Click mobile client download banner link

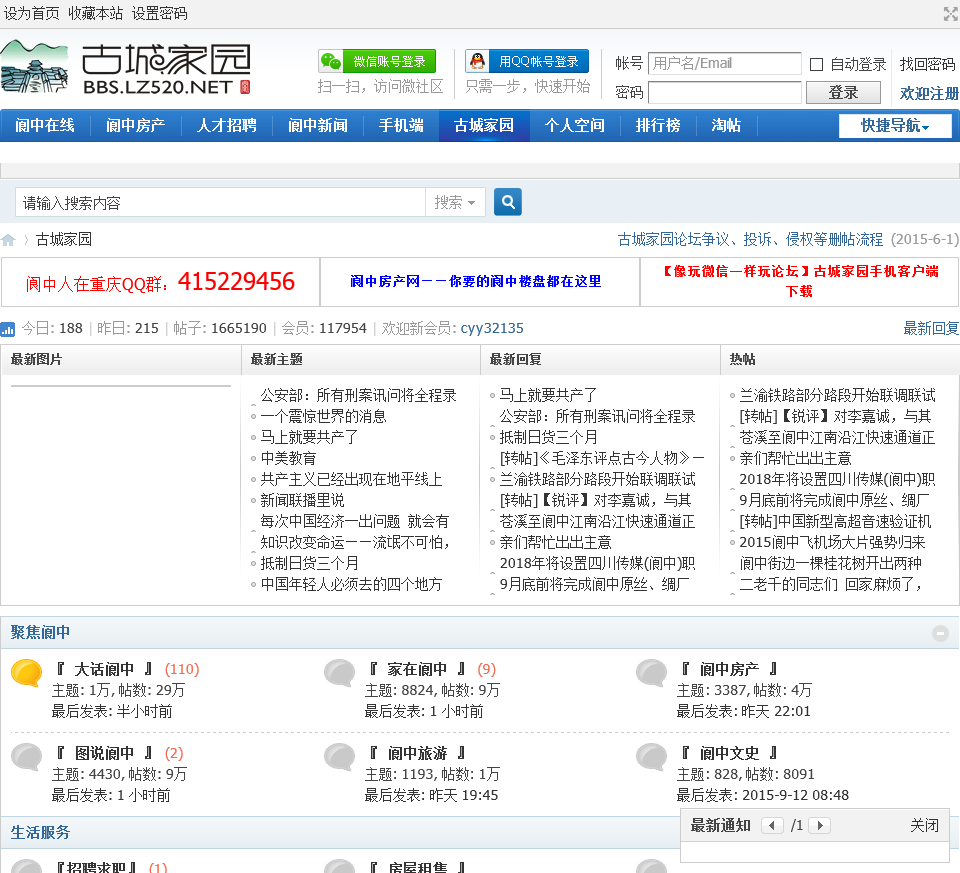pos(800,281)
